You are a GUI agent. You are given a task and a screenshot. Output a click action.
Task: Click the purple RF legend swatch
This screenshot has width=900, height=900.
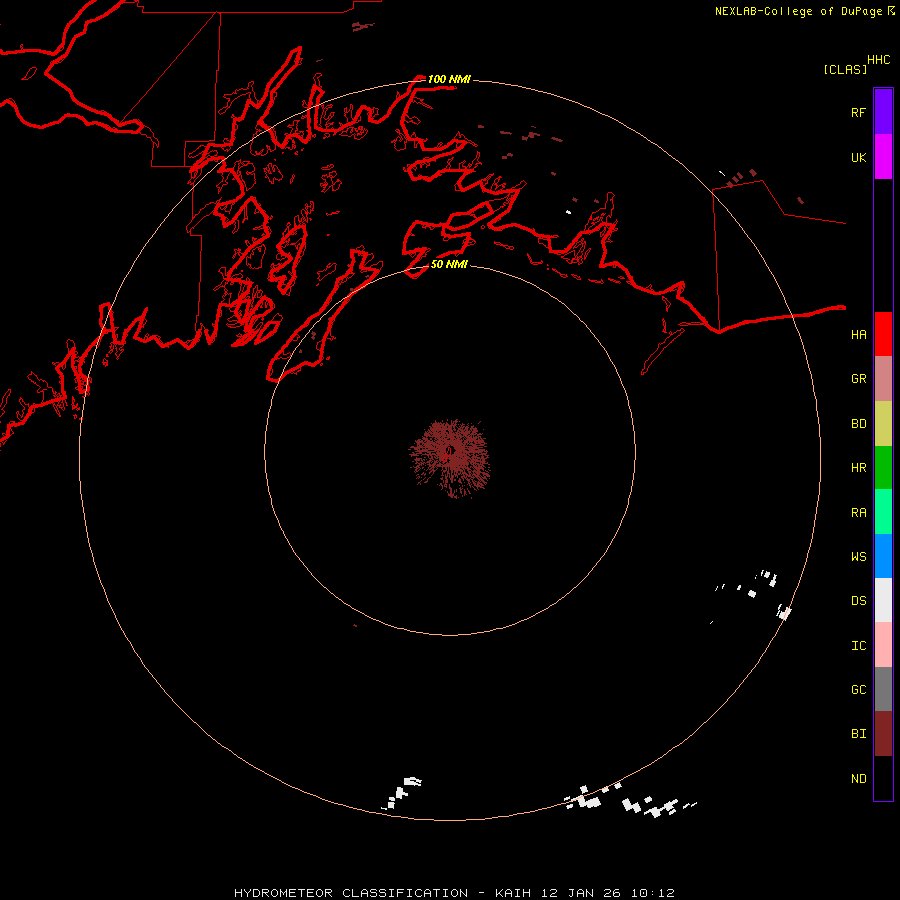pyautogui.click(x=883, y=112)
